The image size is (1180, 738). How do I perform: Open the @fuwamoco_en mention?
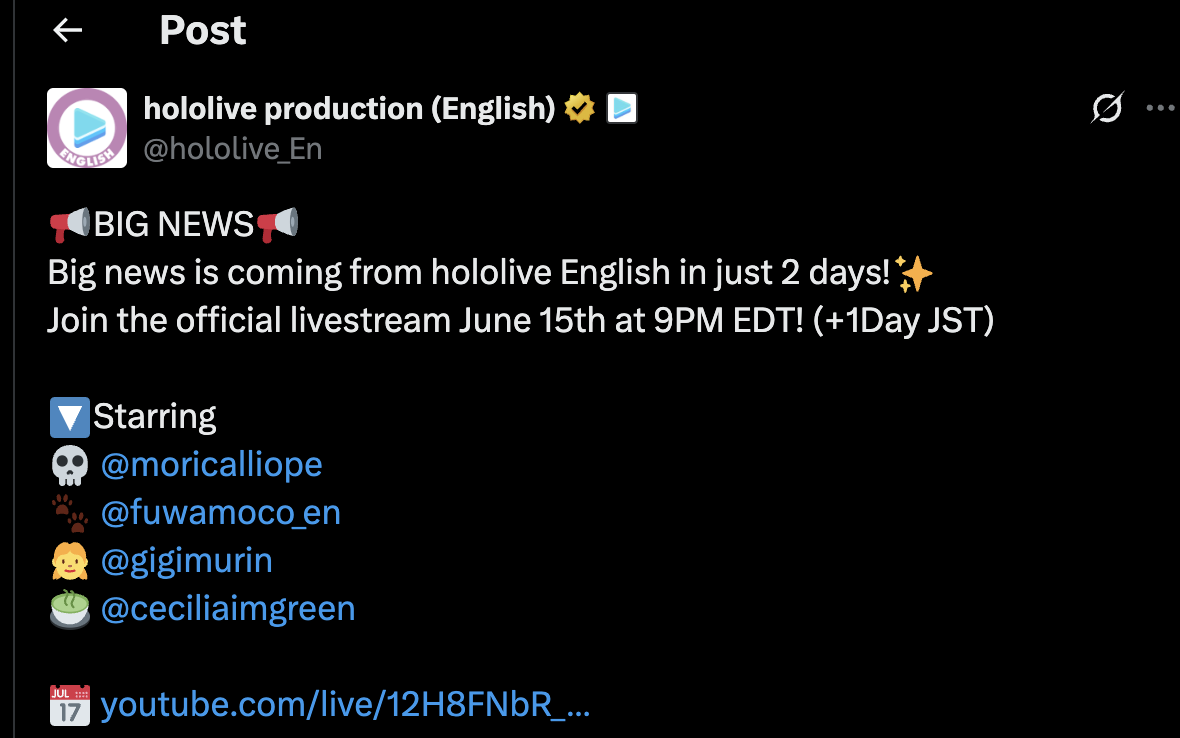(221, 512)
